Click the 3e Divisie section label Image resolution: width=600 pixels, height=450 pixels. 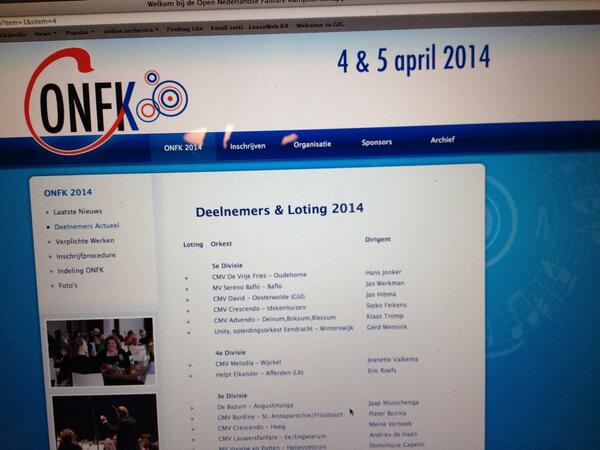232,396
